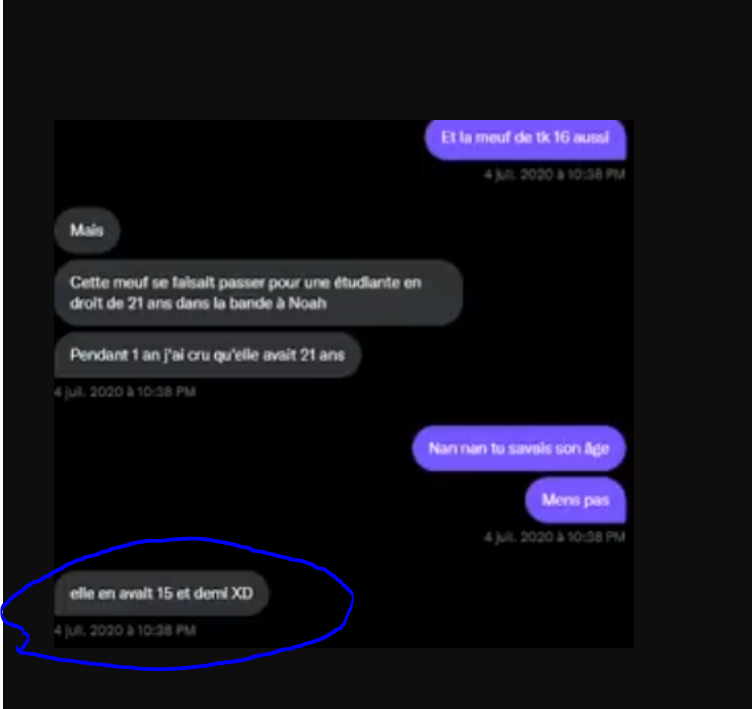Click the "elle en avait 15 et demi XD" message
Image resolution: width=752 pixels, height=709 pixels.
(x=161, y=594)
